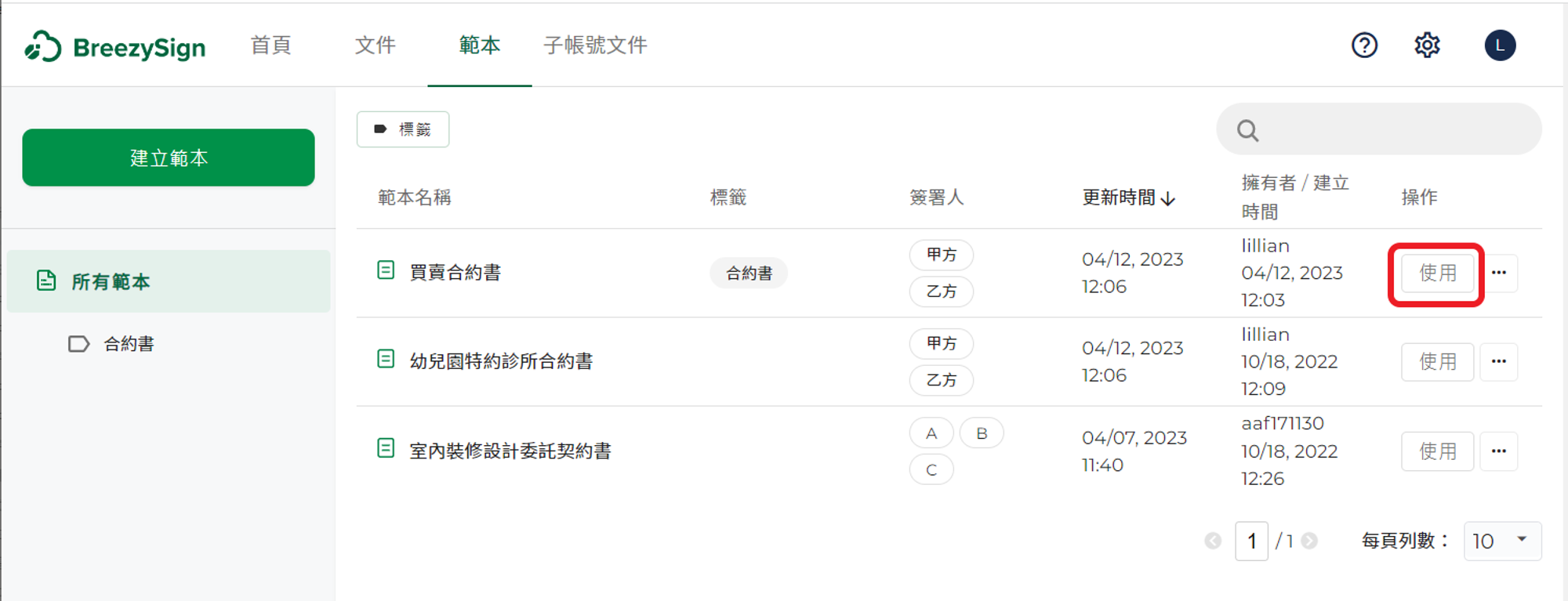
Task: Click the BreezySign logo
Action: tap(115, 47)
